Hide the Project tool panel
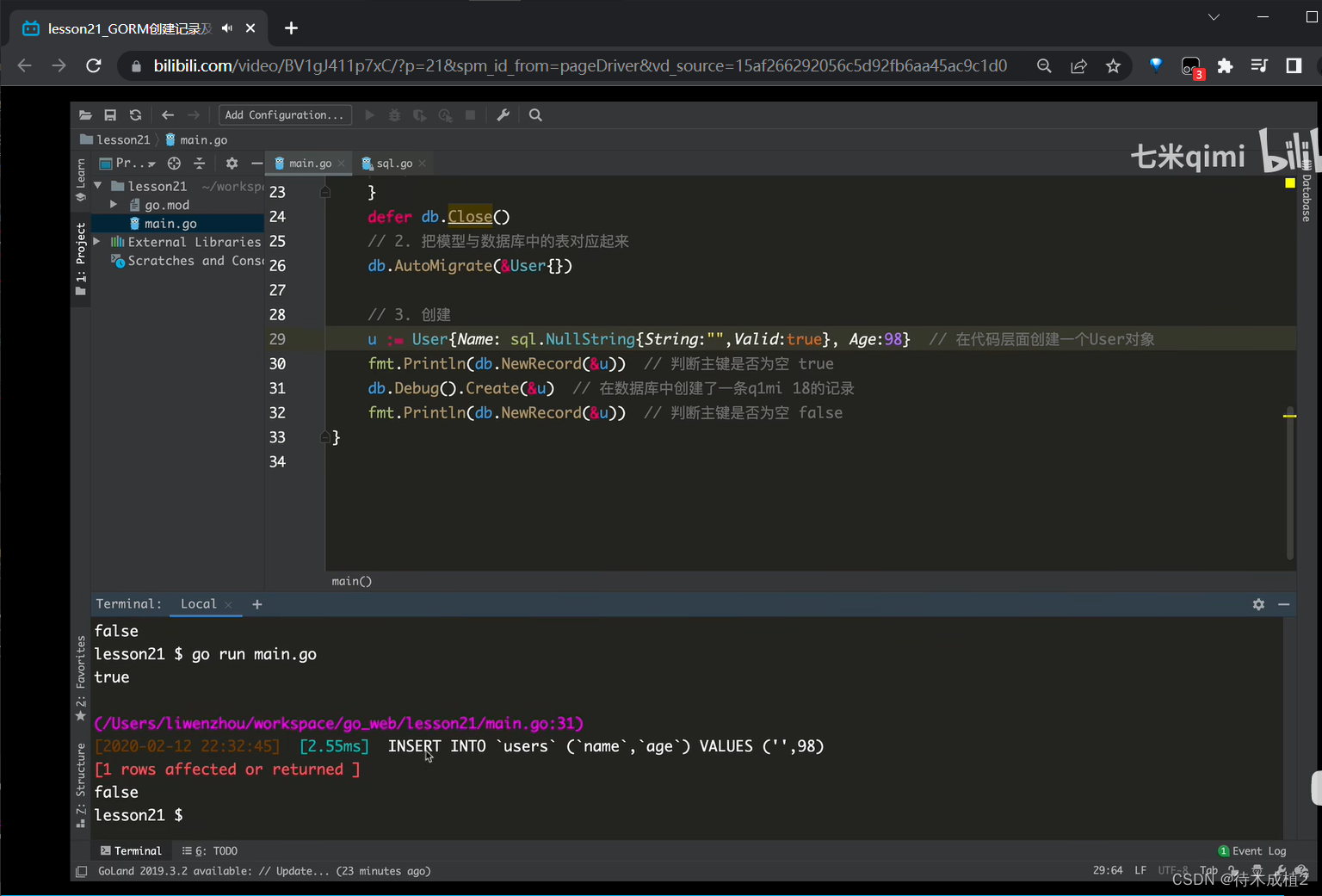Viewport: 1322px width, 896px height. [256, 164]
